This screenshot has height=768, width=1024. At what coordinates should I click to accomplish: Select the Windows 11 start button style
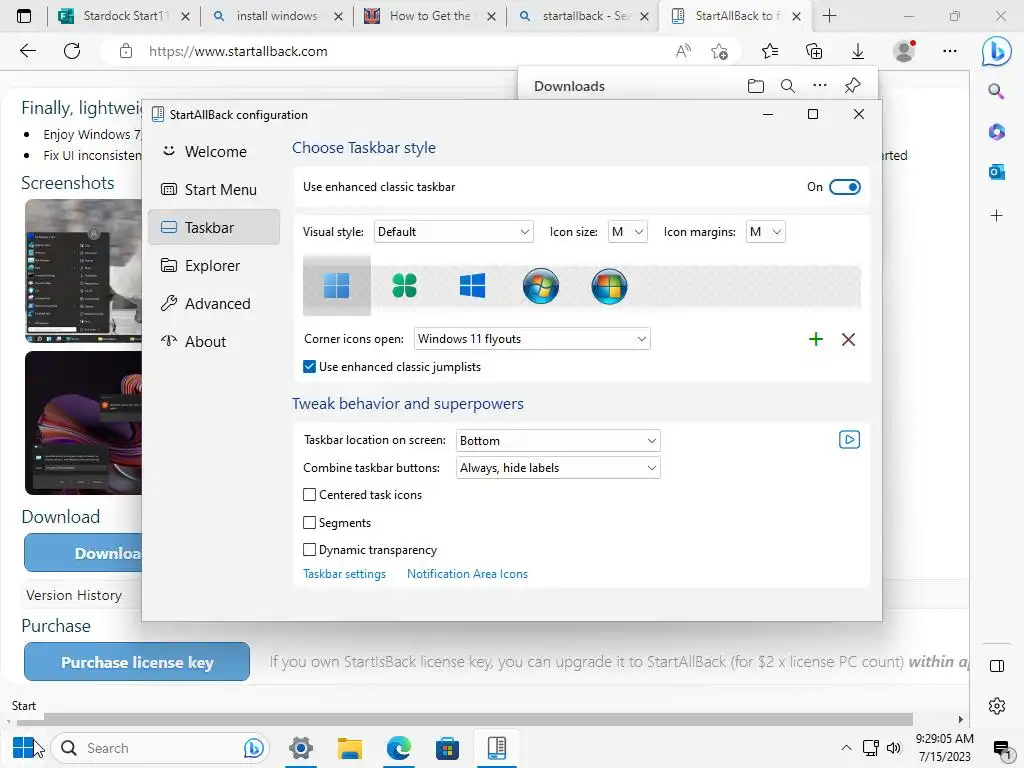[336, 285]
